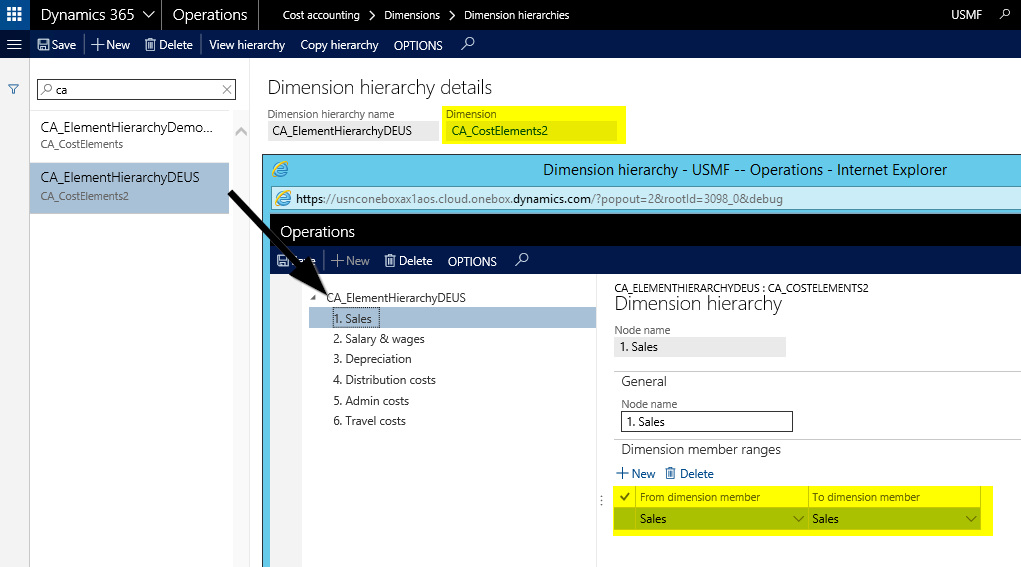This screenshot has height=567, width=1021.
Task: Select the Depreciation tree node
Action: click(x=372, y=359)
